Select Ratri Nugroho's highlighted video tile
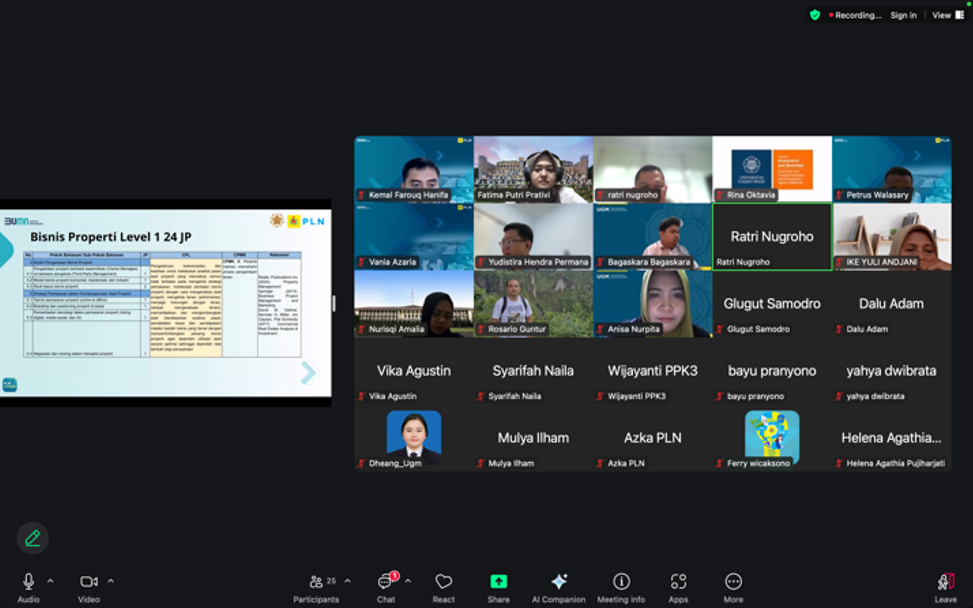The width and height of the screenshot is (973, 608). pos(771,237)
